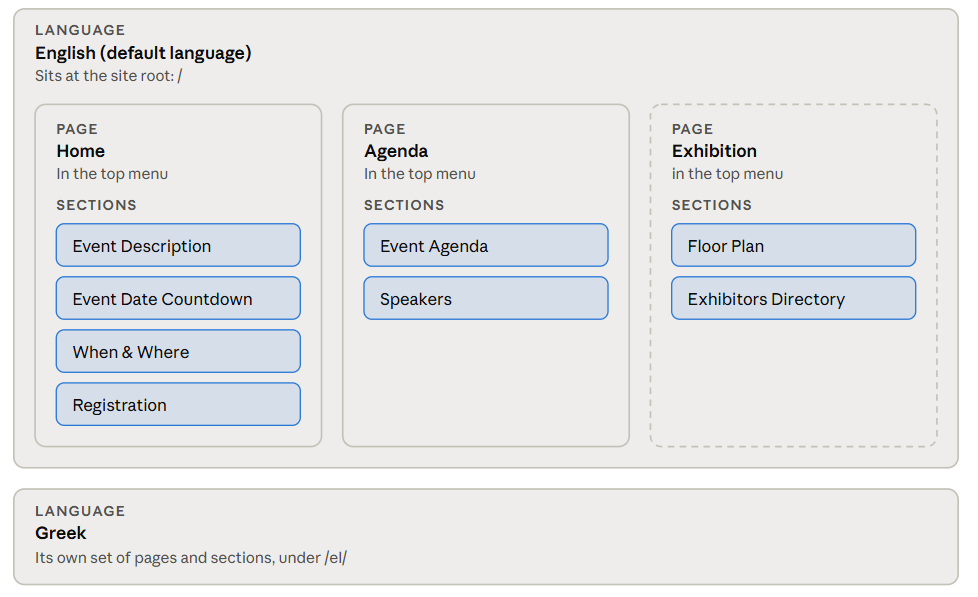Click 'in the top menu' under Exhibition
Image resolution: width=978 pixels, height=597 pixels.
pos(727,174)
